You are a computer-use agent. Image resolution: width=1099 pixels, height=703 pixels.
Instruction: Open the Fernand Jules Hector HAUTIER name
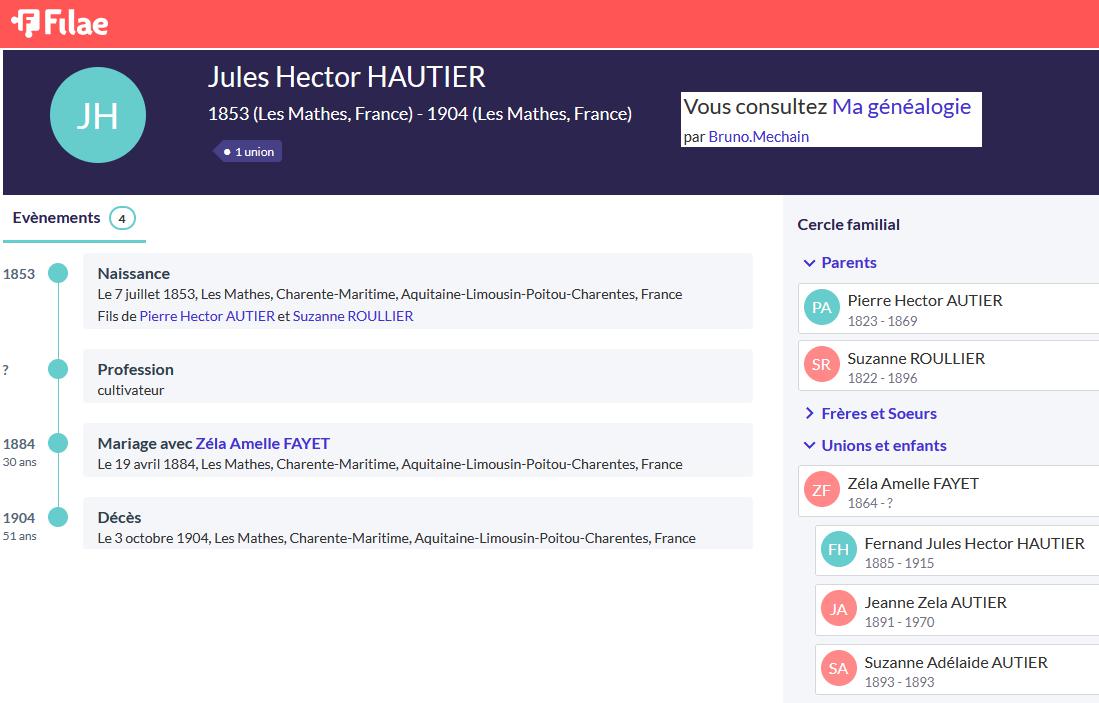pos(974,543)
